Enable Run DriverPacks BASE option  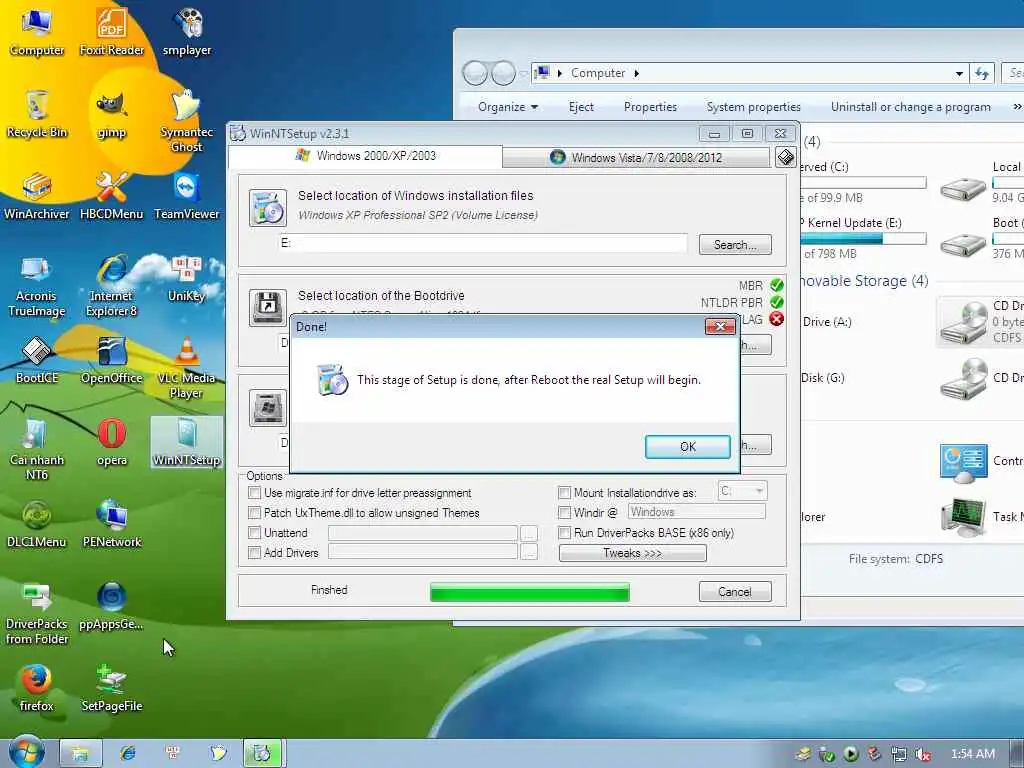564,533
